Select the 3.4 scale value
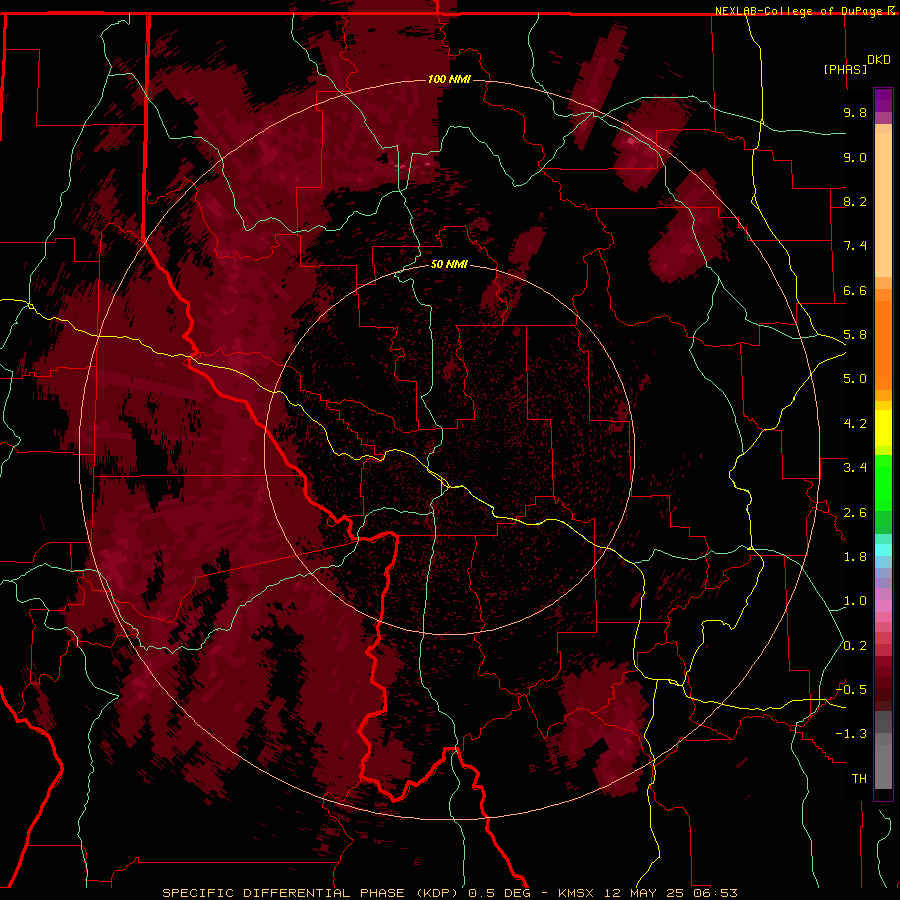Viewport: 900px width, 900px height. click(855, 468)
